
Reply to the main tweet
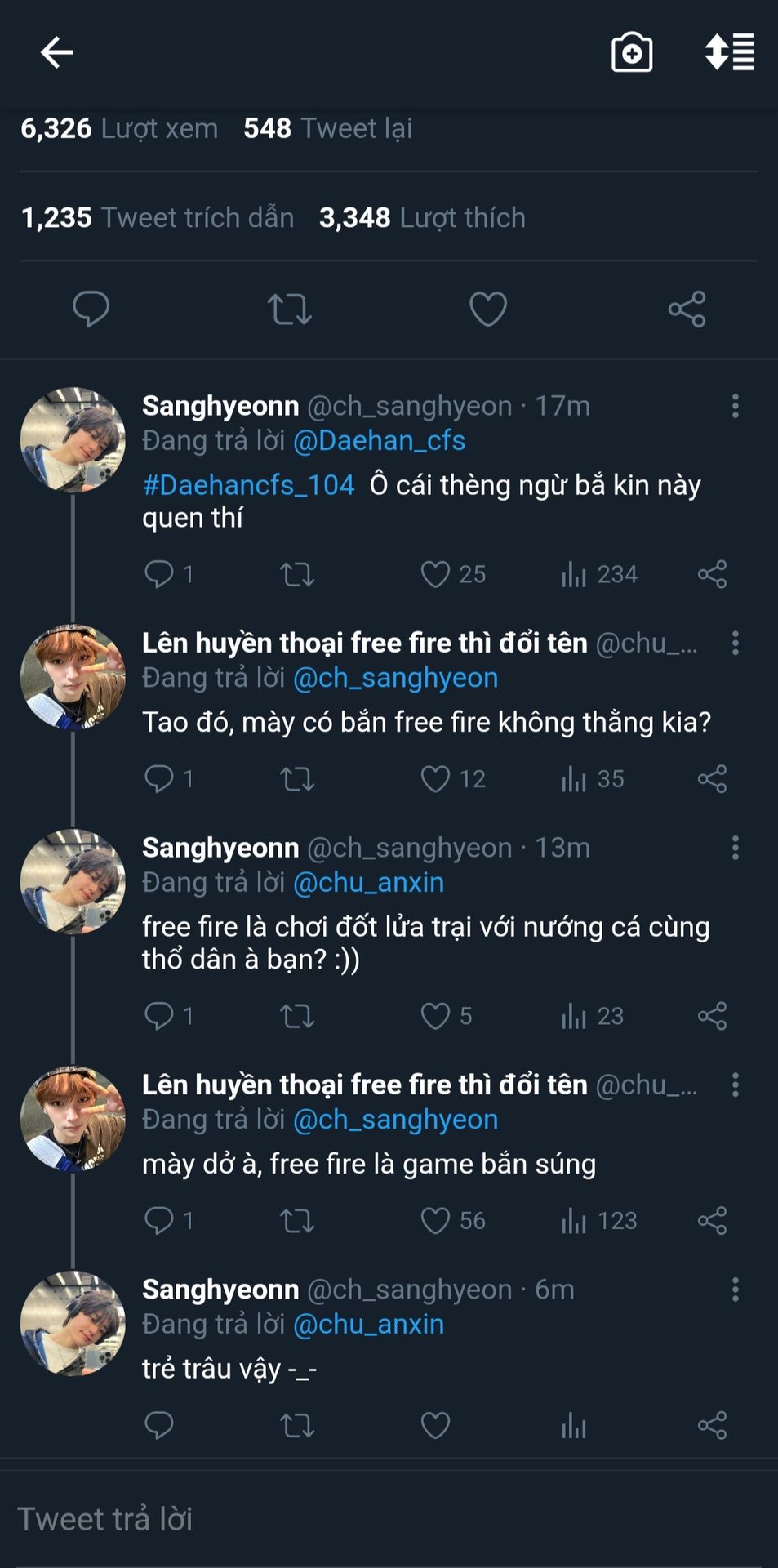coord(91,309)
